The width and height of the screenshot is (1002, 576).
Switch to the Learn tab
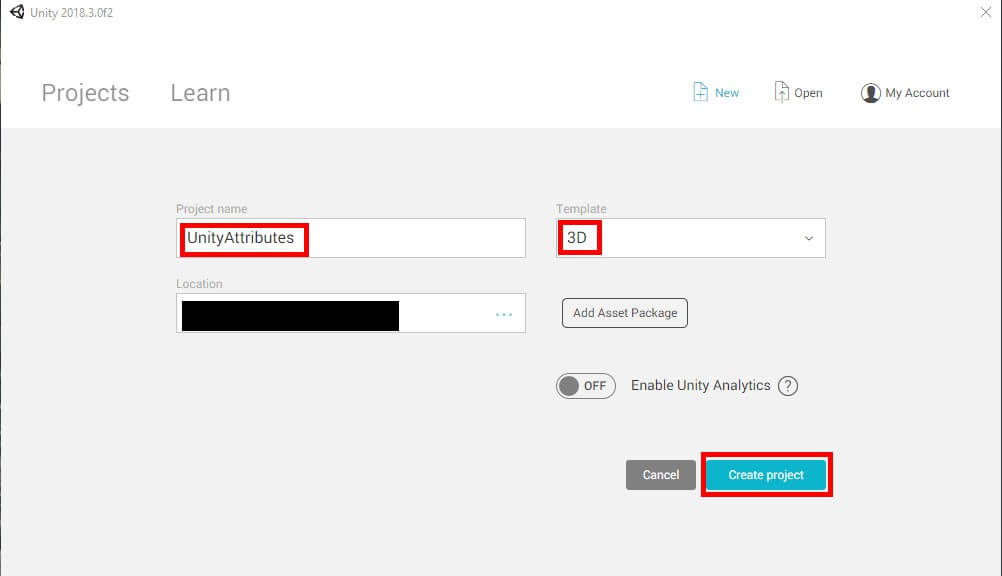200,93
